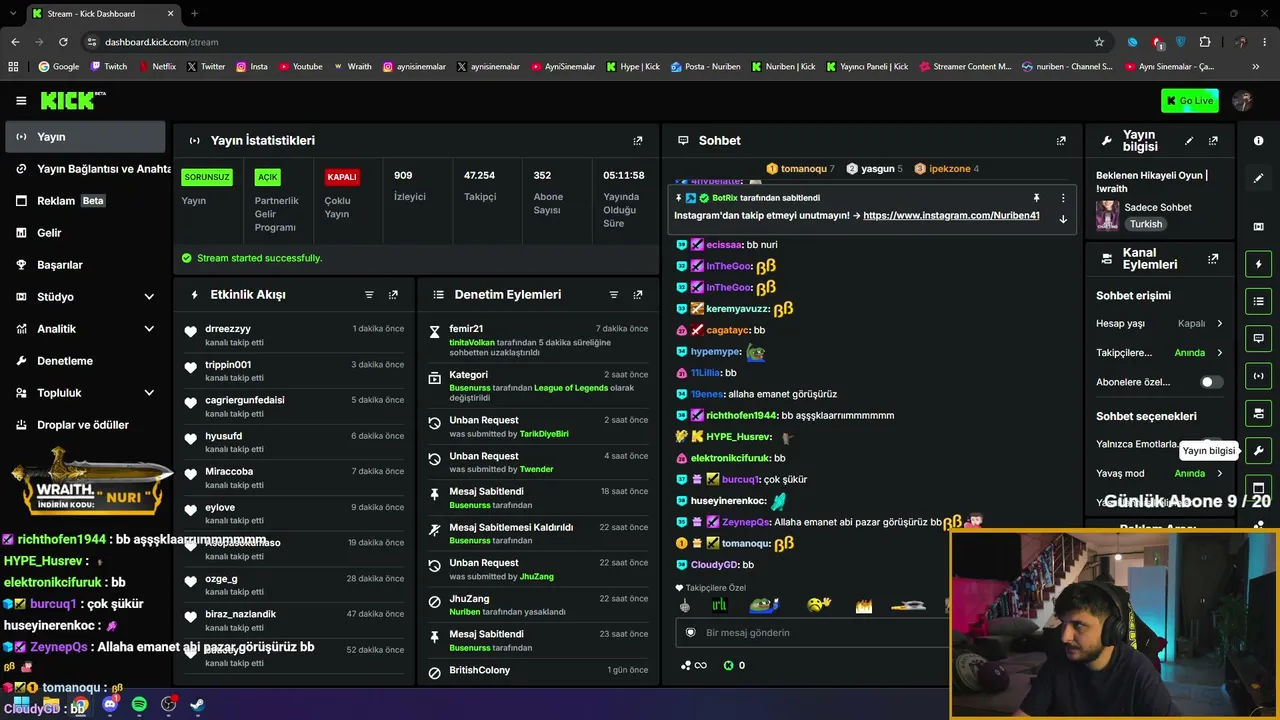Open the profile avatar menu
Viewport: 1280px width, 720px height.
pos(1243,100)
